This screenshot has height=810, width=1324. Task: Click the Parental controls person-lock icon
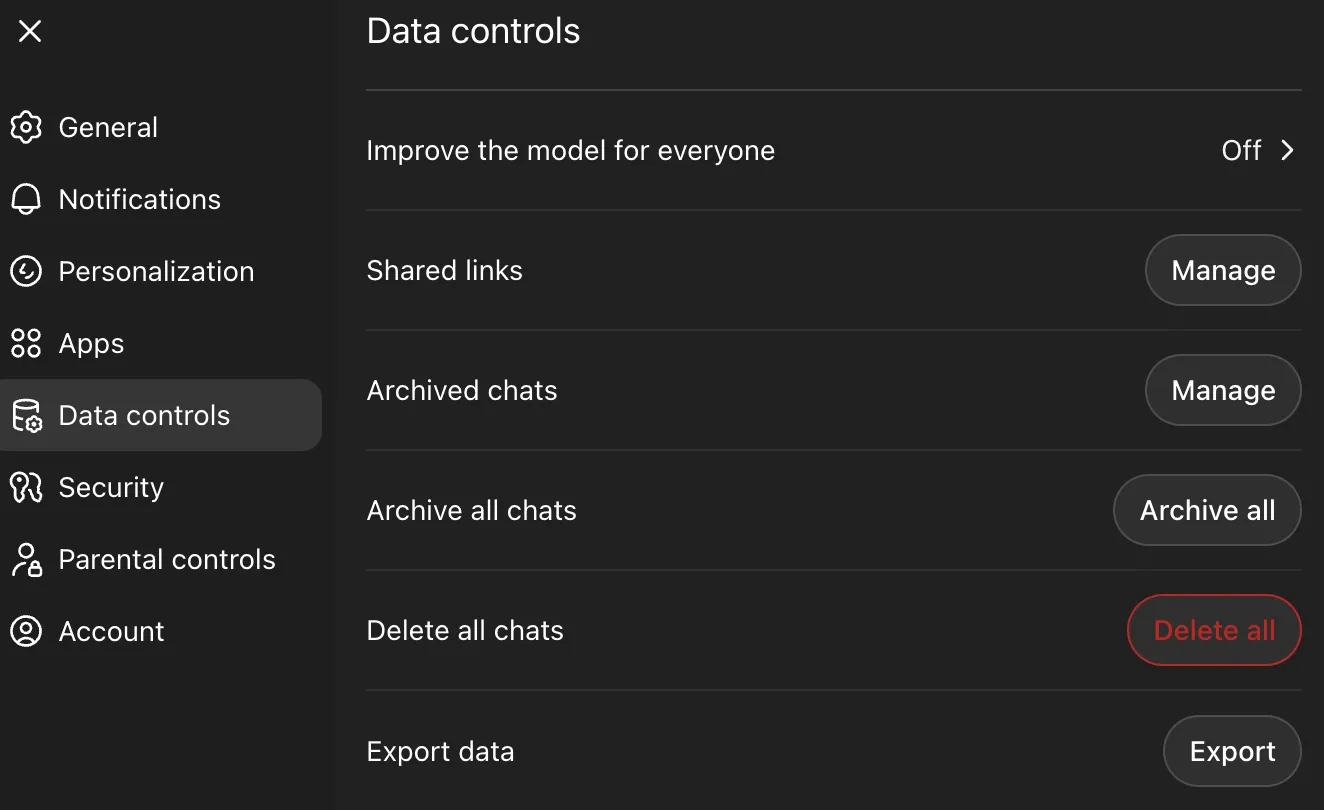26,559
